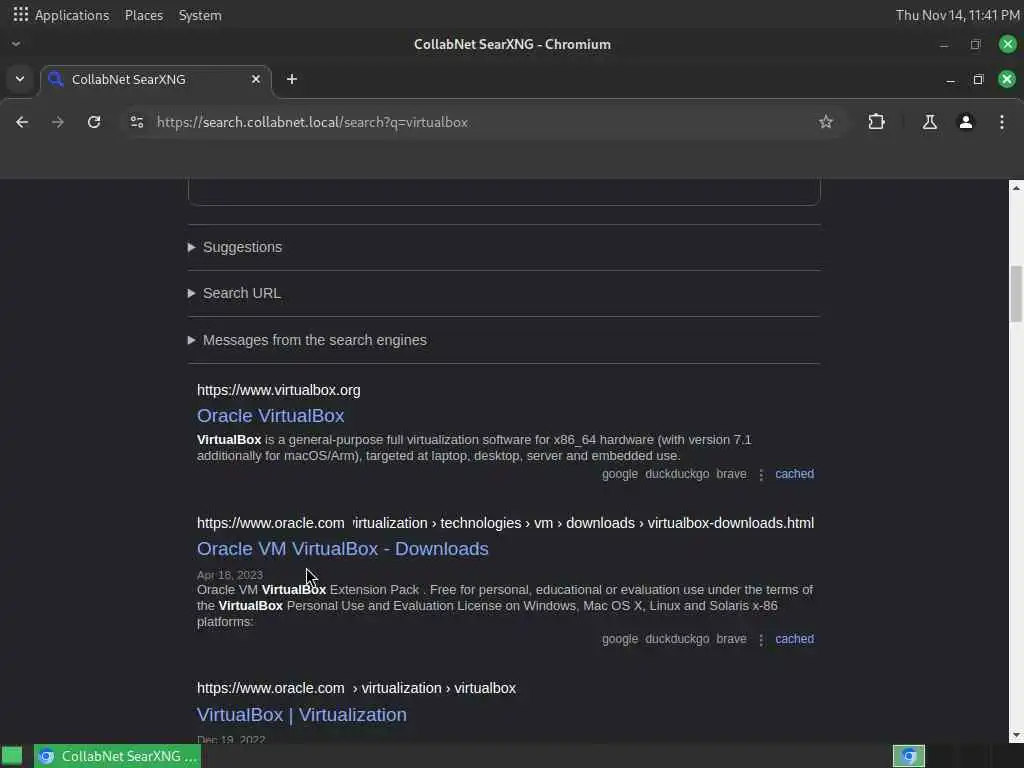Open VirtualBox | Virtualization result link
1024x768 pixels.
pos(302,714)
